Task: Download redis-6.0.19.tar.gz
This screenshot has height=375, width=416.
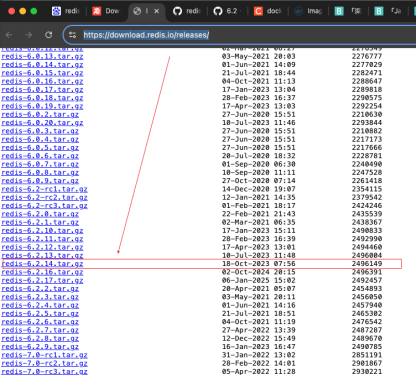Action: pyautogui.click(x=42, y=106)
